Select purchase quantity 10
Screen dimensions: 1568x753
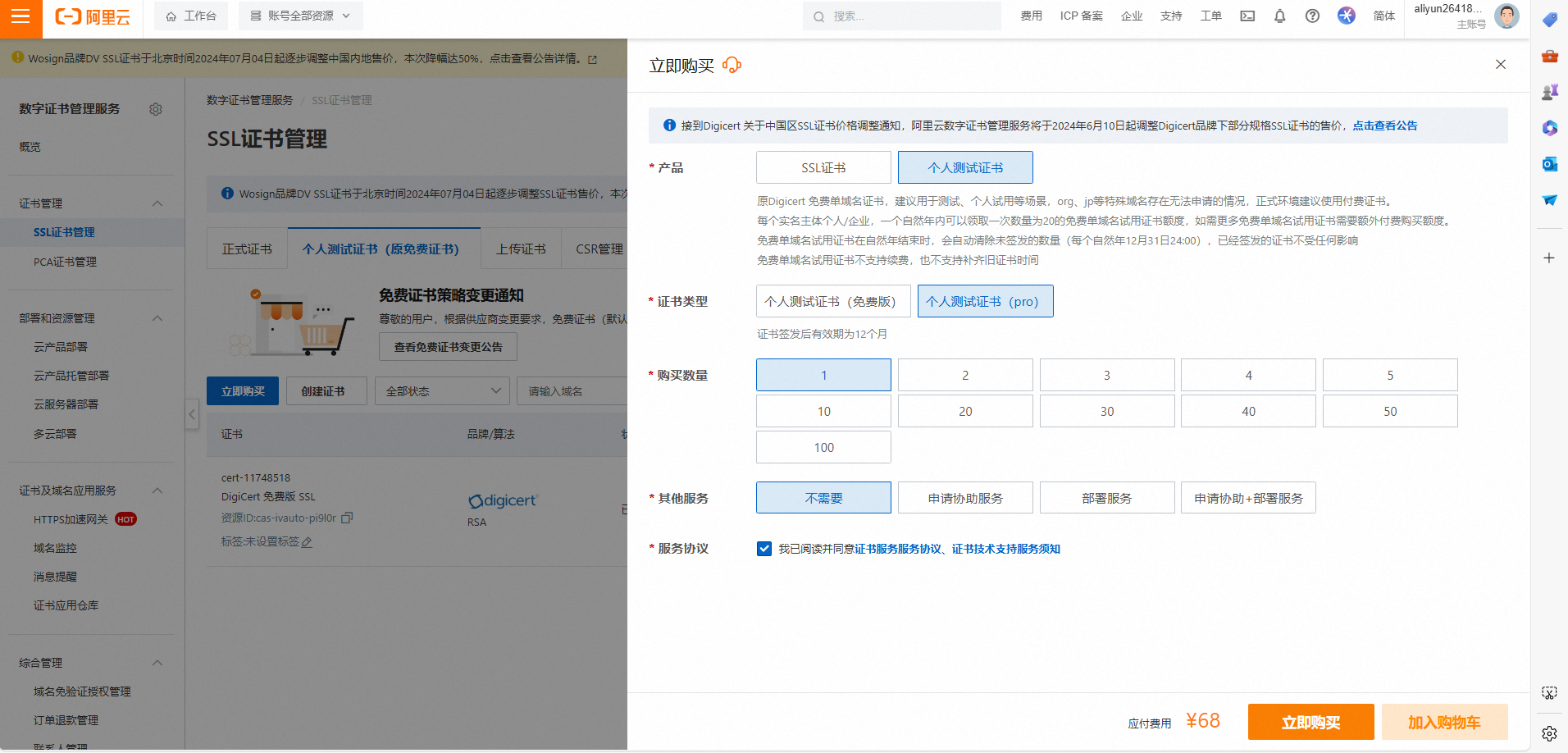[823, 411]
